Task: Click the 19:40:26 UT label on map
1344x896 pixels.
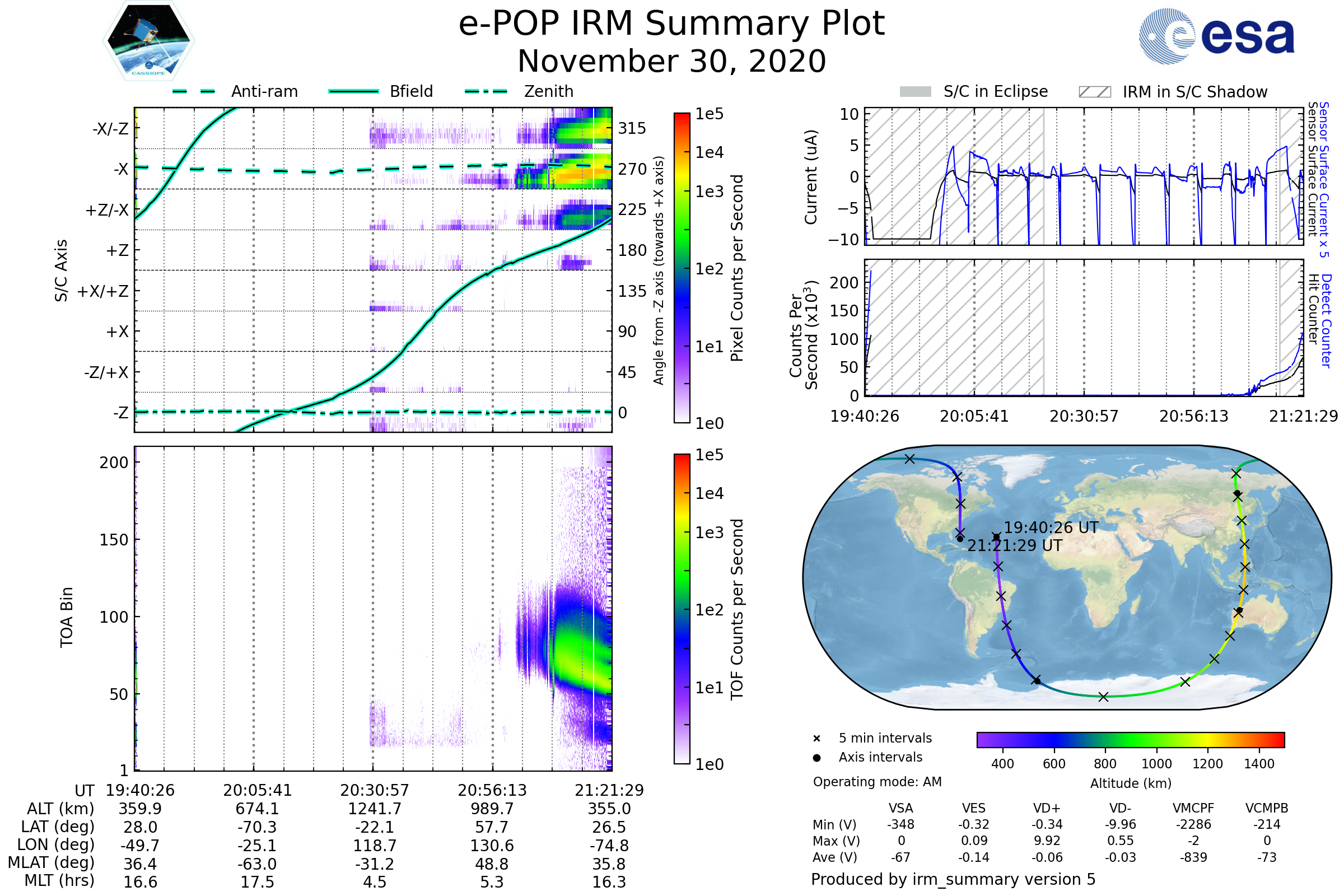Action: [x=1051, y=528]
